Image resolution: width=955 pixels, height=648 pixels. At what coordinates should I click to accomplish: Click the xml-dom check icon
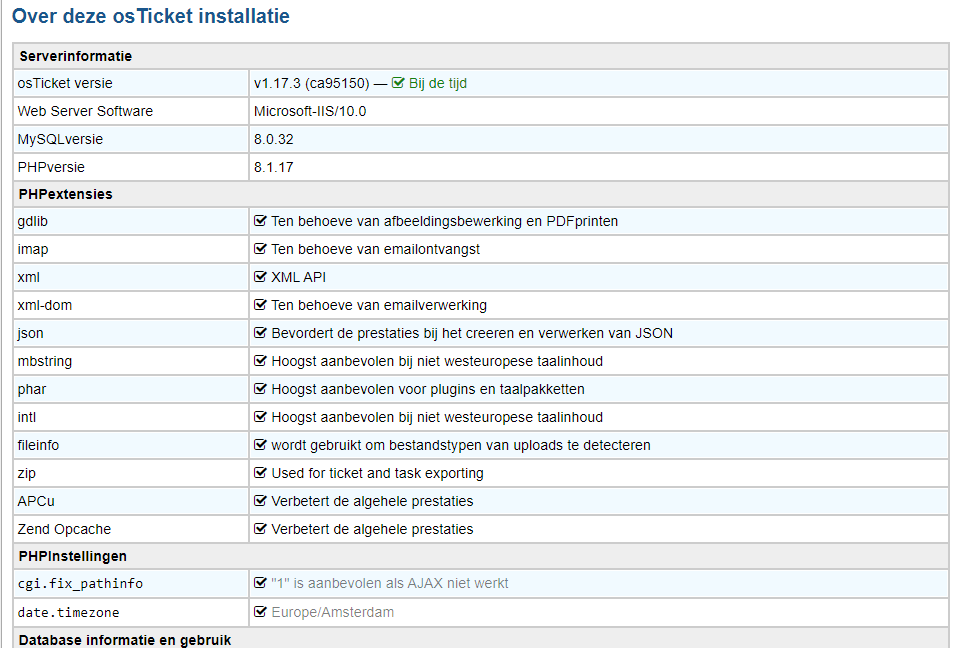point(260,305)
